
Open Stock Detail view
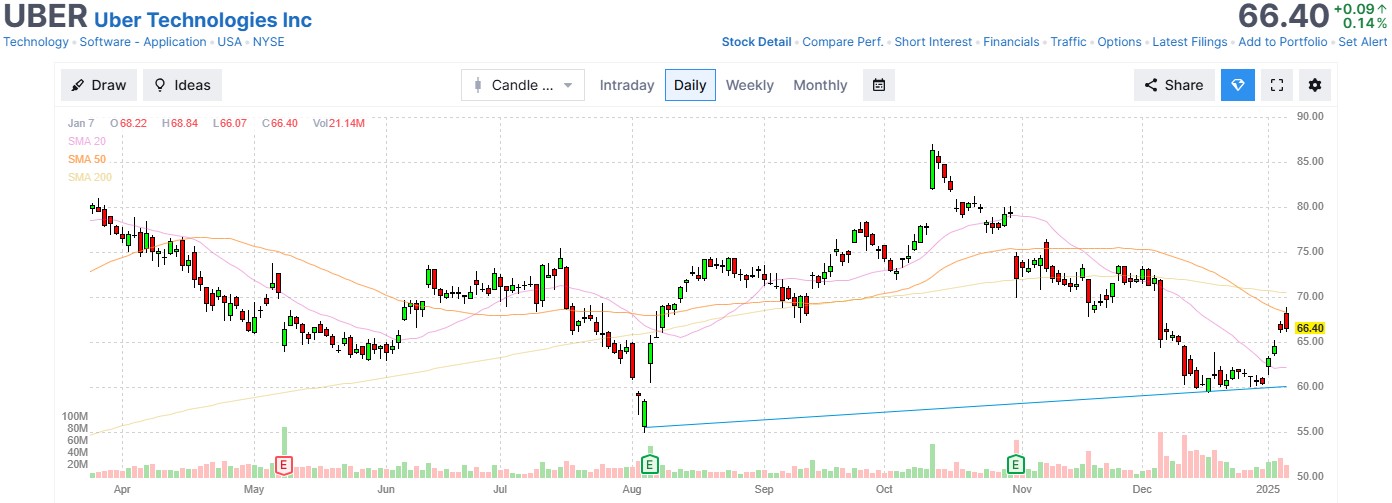756,42
